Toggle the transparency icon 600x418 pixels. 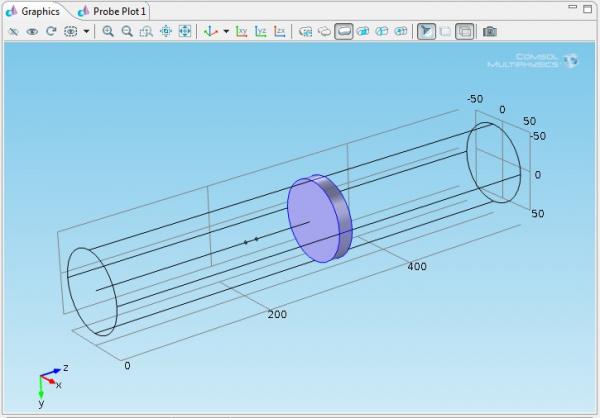pyautogui.click(x=445, y=31)
